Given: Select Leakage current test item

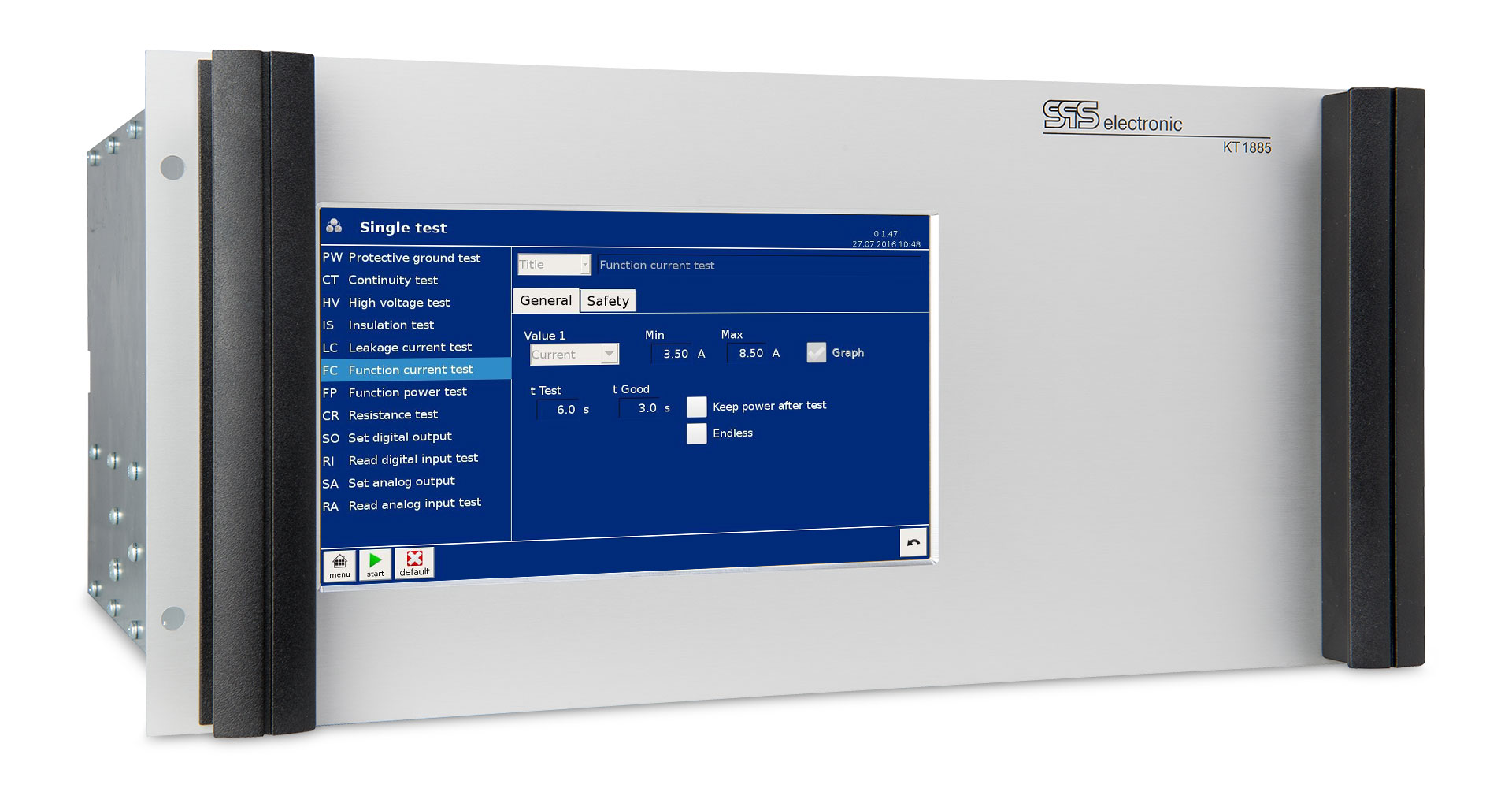Looking at the screenshot, I should tap(409, 348).
